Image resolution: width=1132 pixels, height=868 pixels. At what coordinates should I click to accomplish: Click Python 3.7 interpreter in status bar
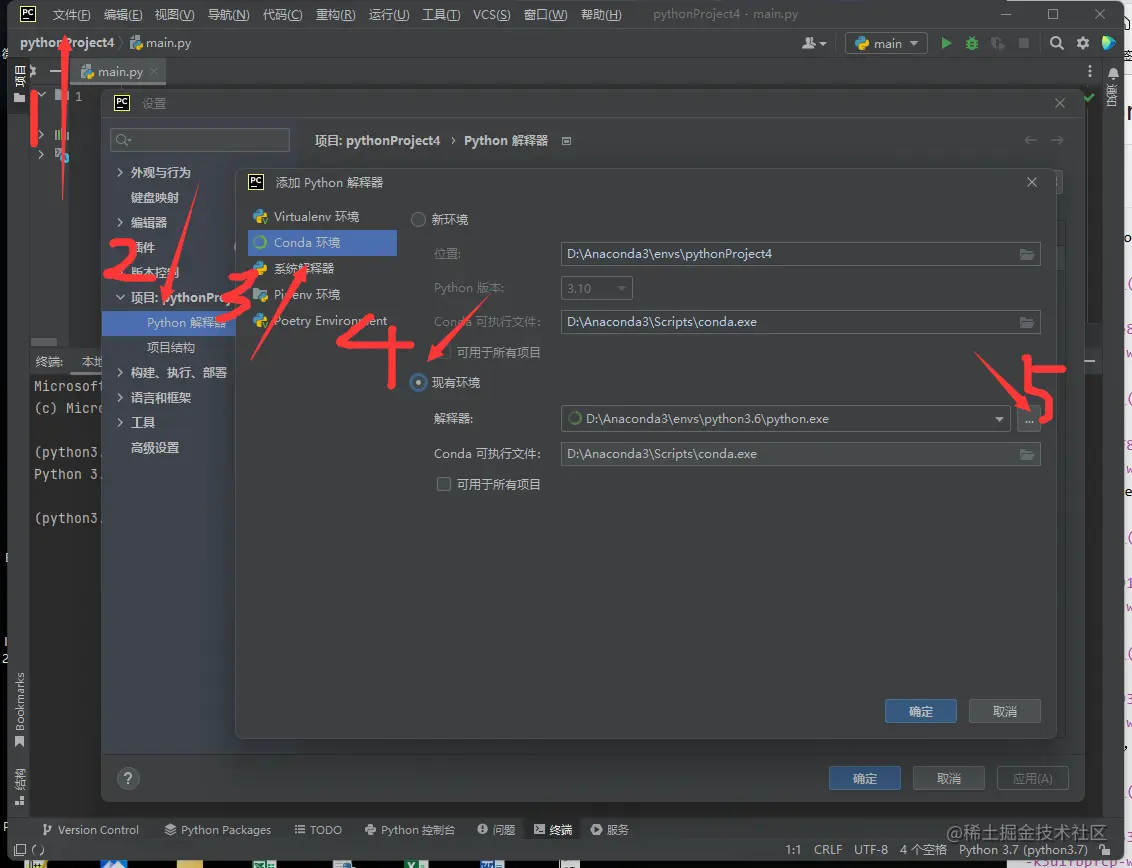[x=1023, y=850]
